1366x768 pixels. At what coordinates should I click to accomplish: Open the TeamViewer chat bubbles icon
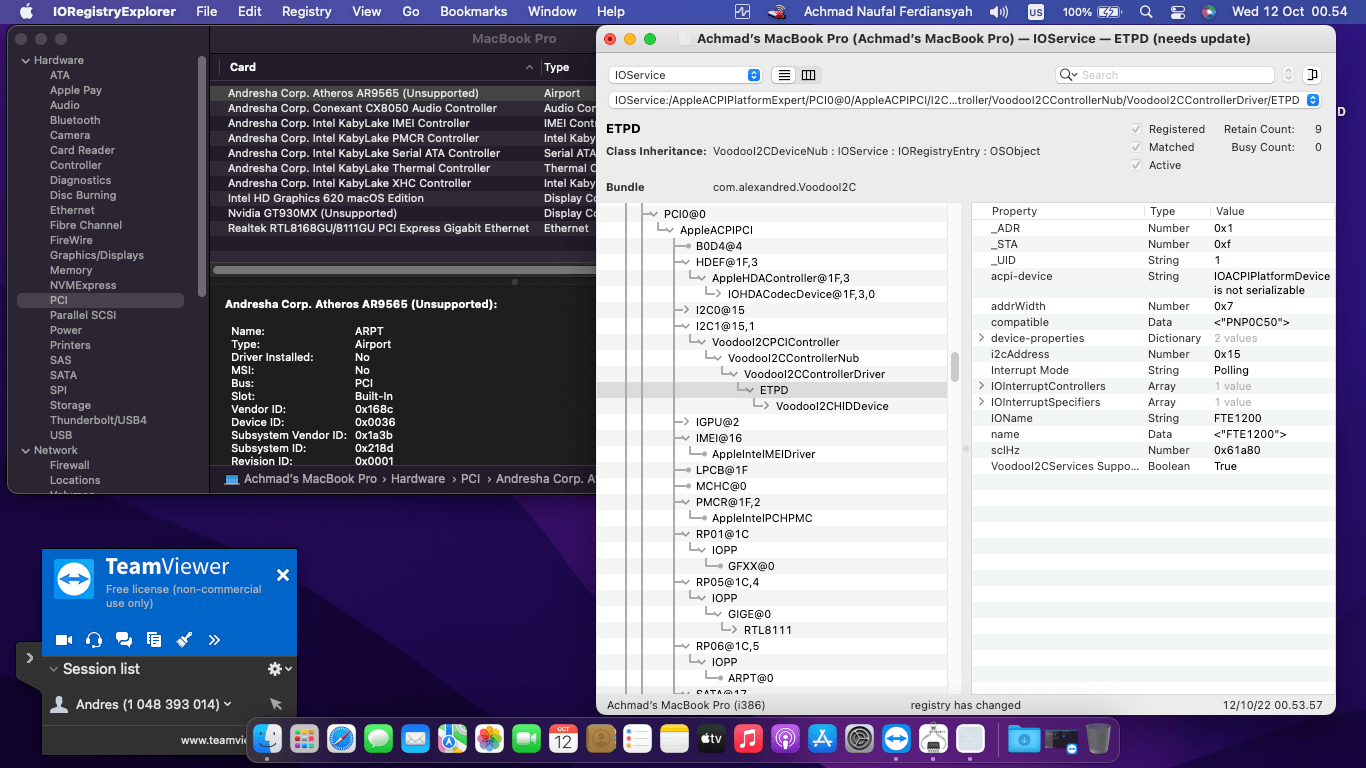click(x=124, y=640)
